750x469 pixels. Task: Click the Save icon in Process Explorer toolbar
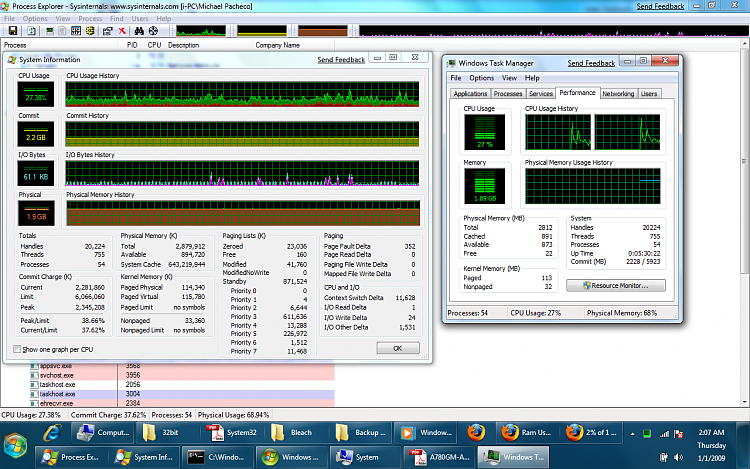[13, 31]
